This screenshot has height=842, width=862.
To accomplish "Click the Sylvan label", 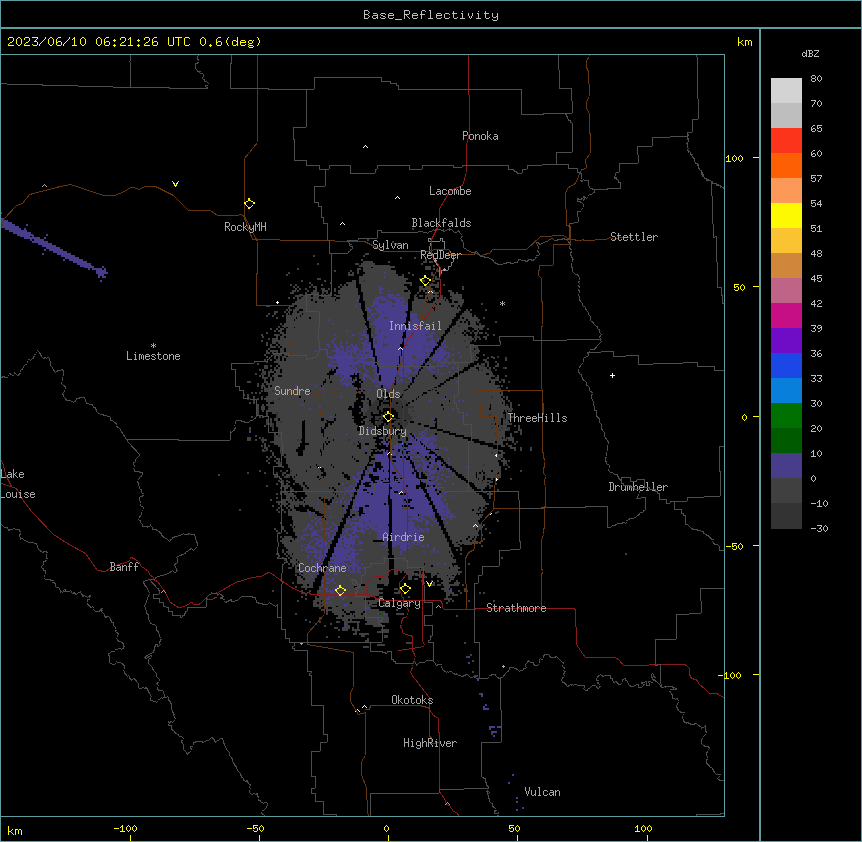I will [390, 245].
